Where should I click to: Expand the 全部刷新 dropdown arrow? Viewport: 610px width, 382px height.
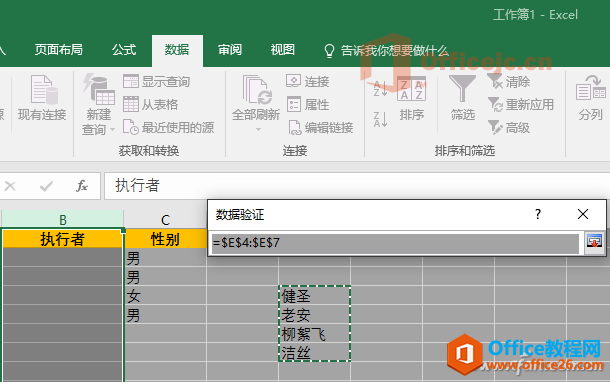pyautogui.click(x=258, y=130)
